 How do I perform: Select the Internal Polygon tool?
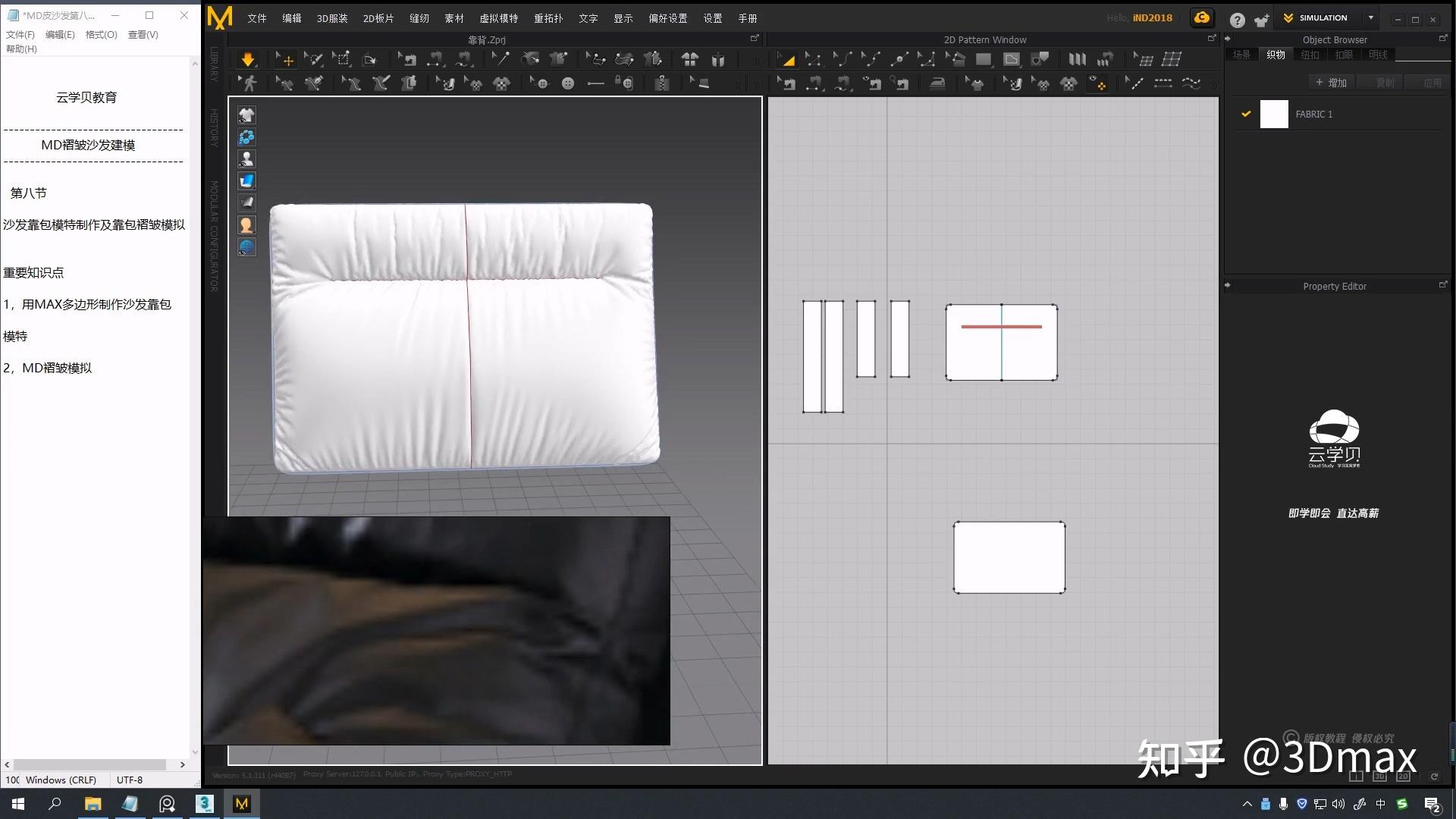point(1012,59)
